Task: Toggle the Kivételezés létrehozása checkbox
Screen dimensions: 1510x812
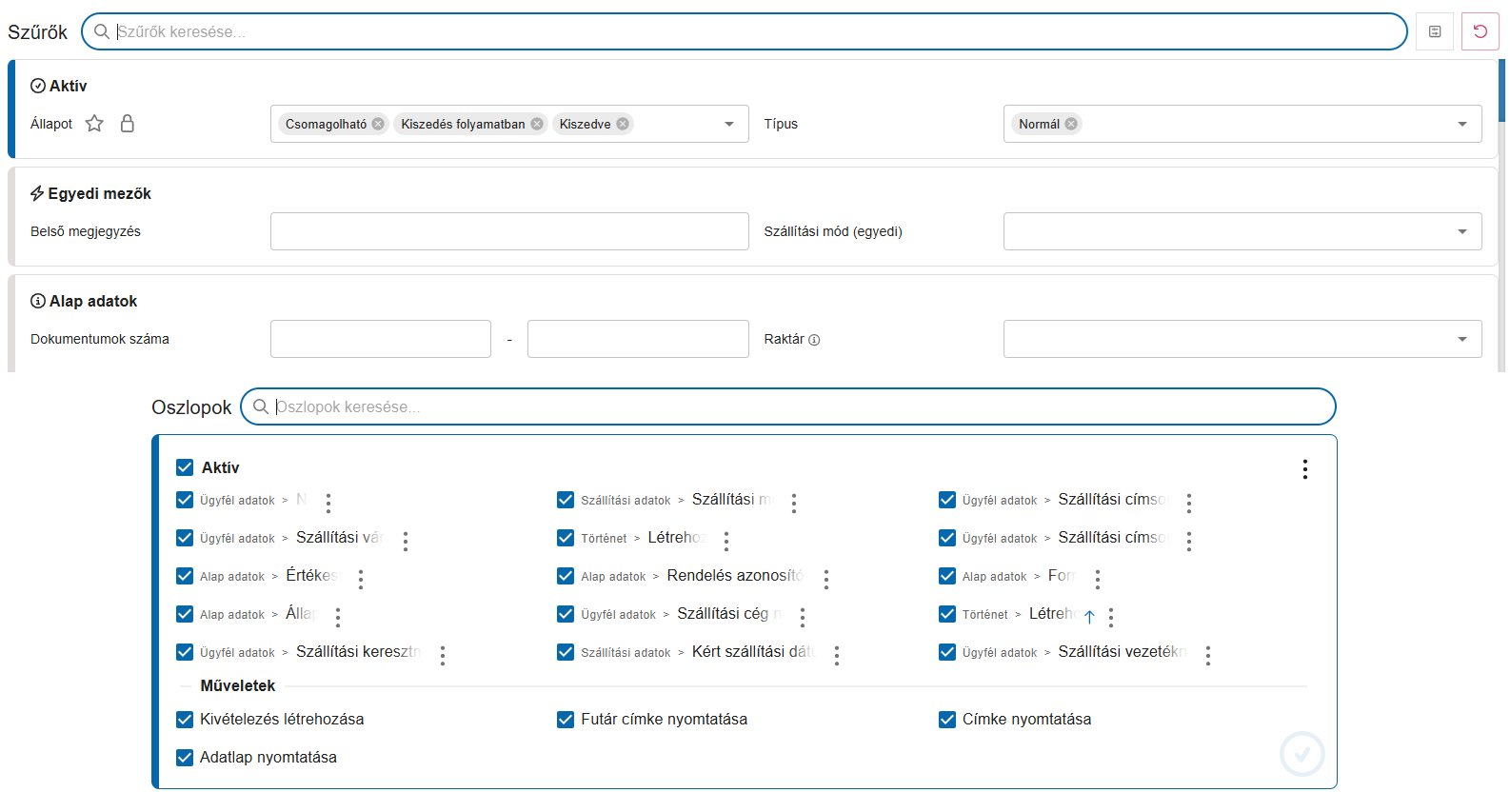Action: click(185, 720)
